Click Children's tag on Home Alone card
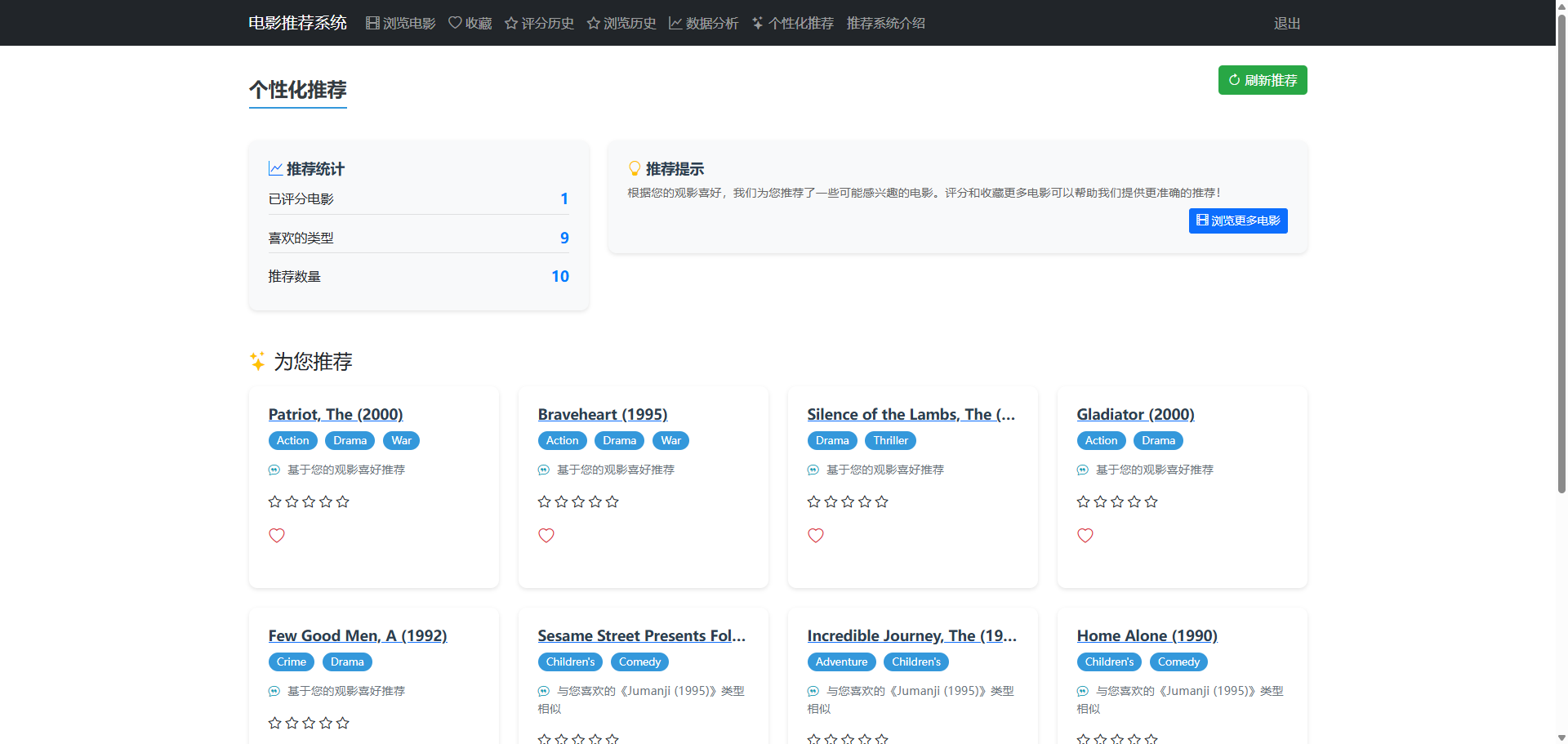Image resolution: width=1568 pixels, height=744 pixels. pyautogui.click(x=1109, y=662)
